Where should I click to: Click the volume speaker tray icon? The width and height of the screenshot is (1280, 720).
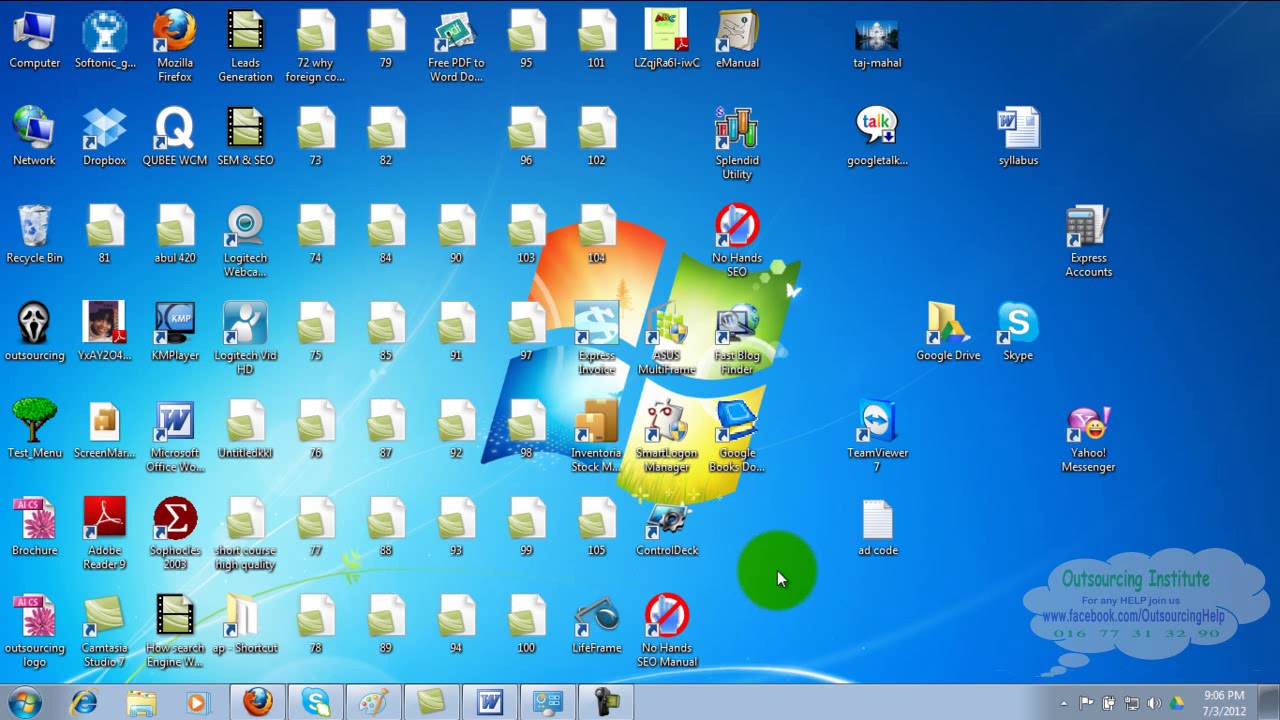(1154, 704)
